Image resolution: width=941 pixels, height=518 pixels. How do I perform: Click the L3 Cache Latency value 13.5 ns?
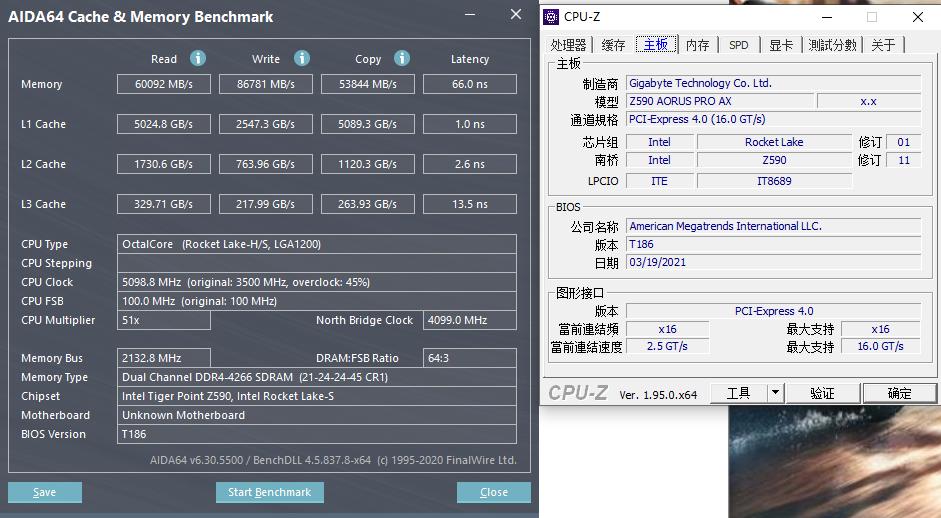(470, 204)
